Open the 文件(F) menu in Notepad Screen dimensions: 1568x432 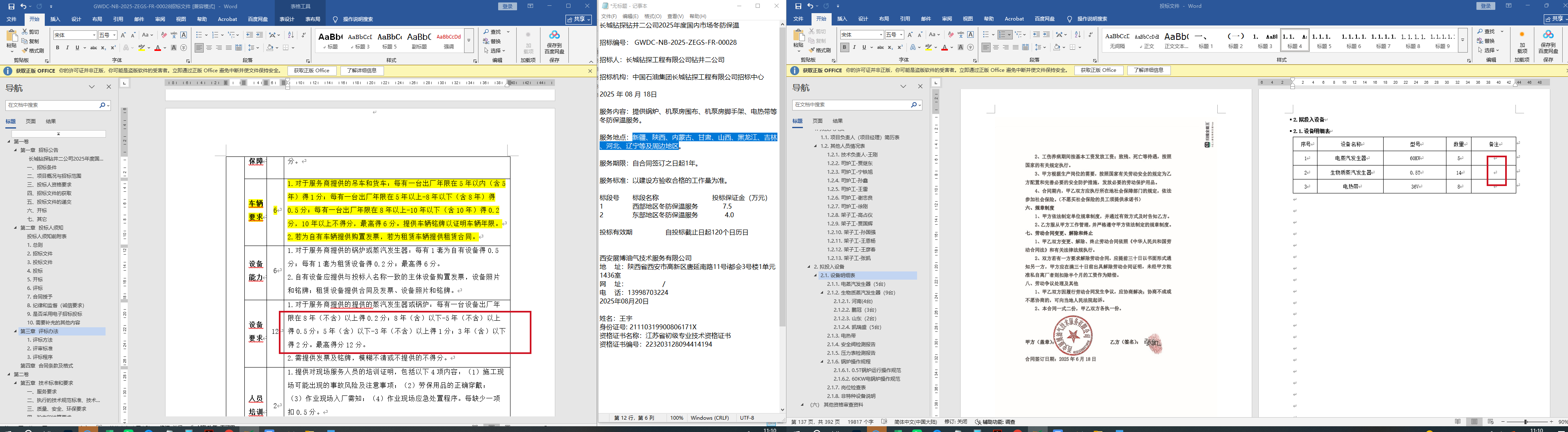[x=609, y=16]
